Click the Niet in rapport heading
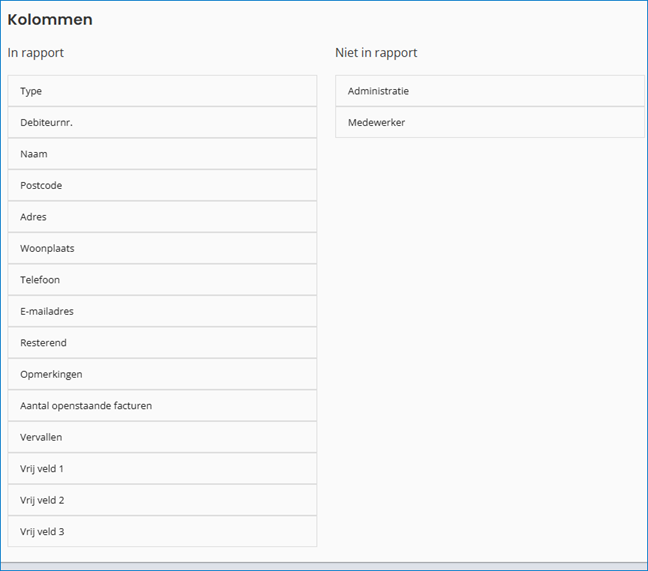Screen dimensions: 648x571 pyautogui.click(x=376, y=53)
